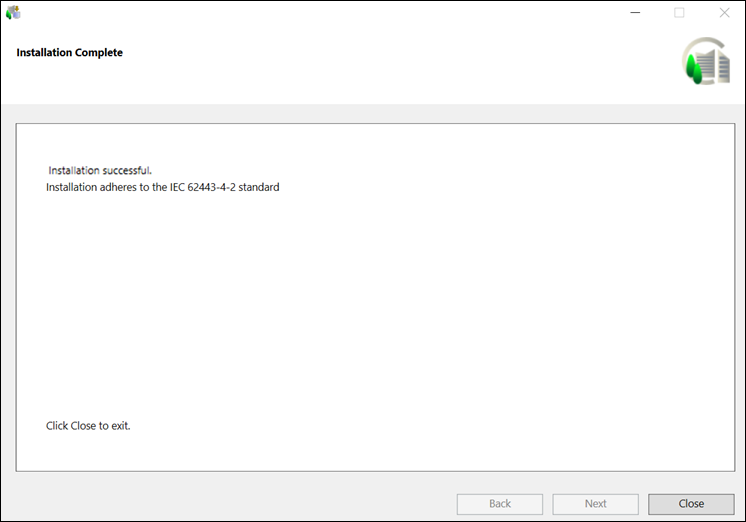
Task: Click the disabled Next button
Action: point(595,504)
